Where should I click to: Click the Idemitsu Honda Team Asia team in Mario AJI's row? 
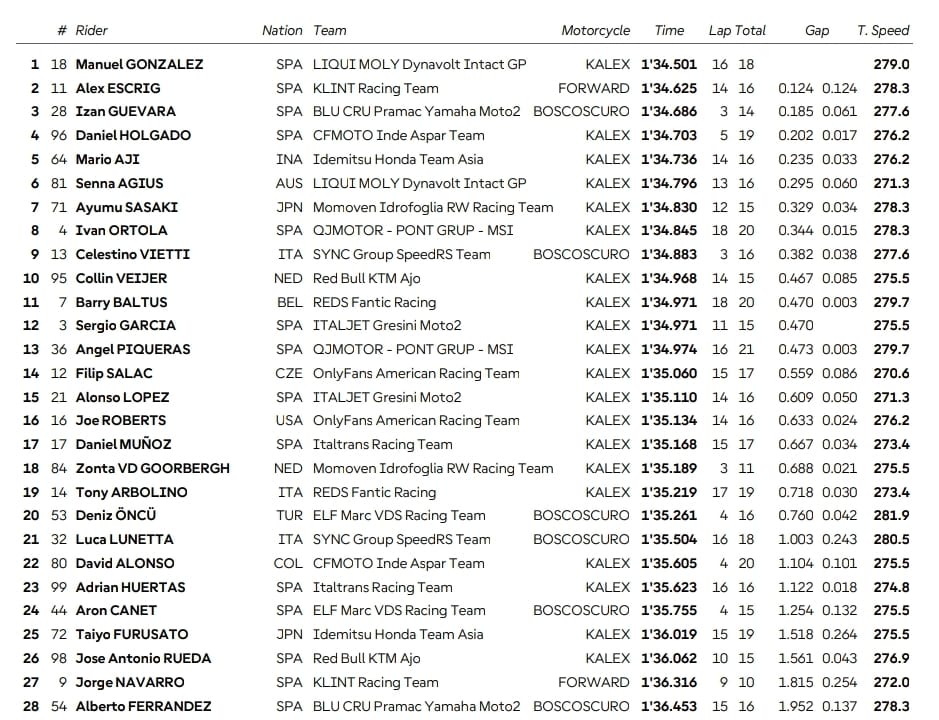tap(397, 159)
